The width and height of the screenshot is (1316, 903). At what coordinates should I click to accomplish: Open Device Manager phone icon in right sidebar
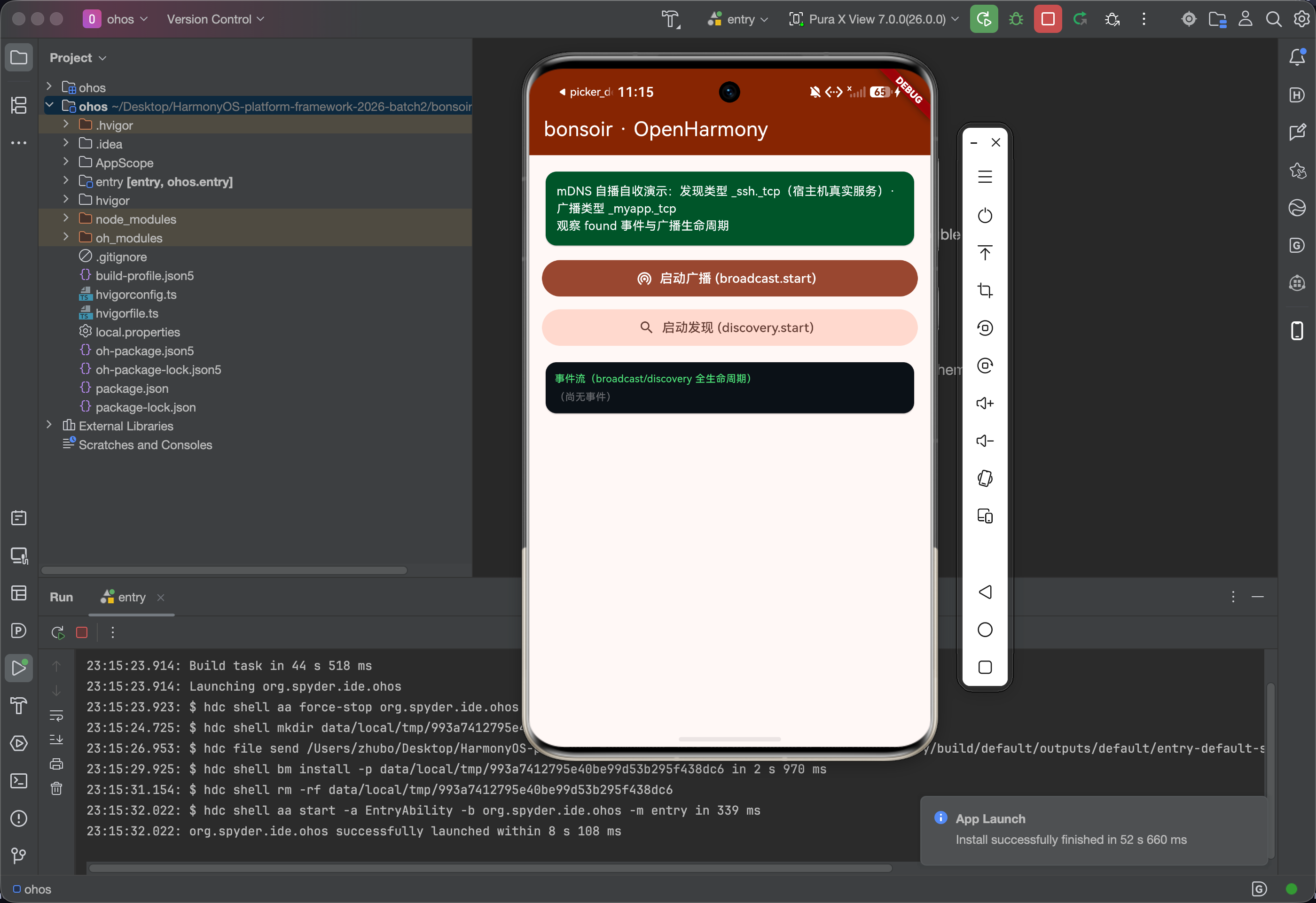(1297, 331)
